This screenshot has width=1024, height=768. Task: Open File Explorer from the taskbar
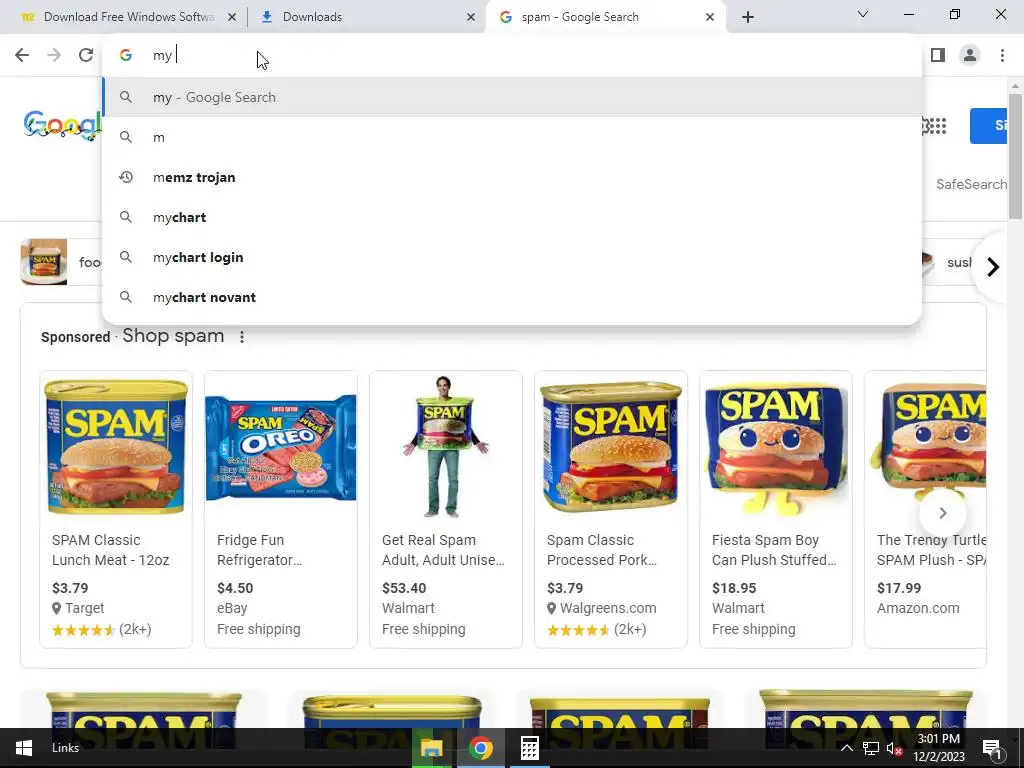pyautogui.click(x=432, y=748)
